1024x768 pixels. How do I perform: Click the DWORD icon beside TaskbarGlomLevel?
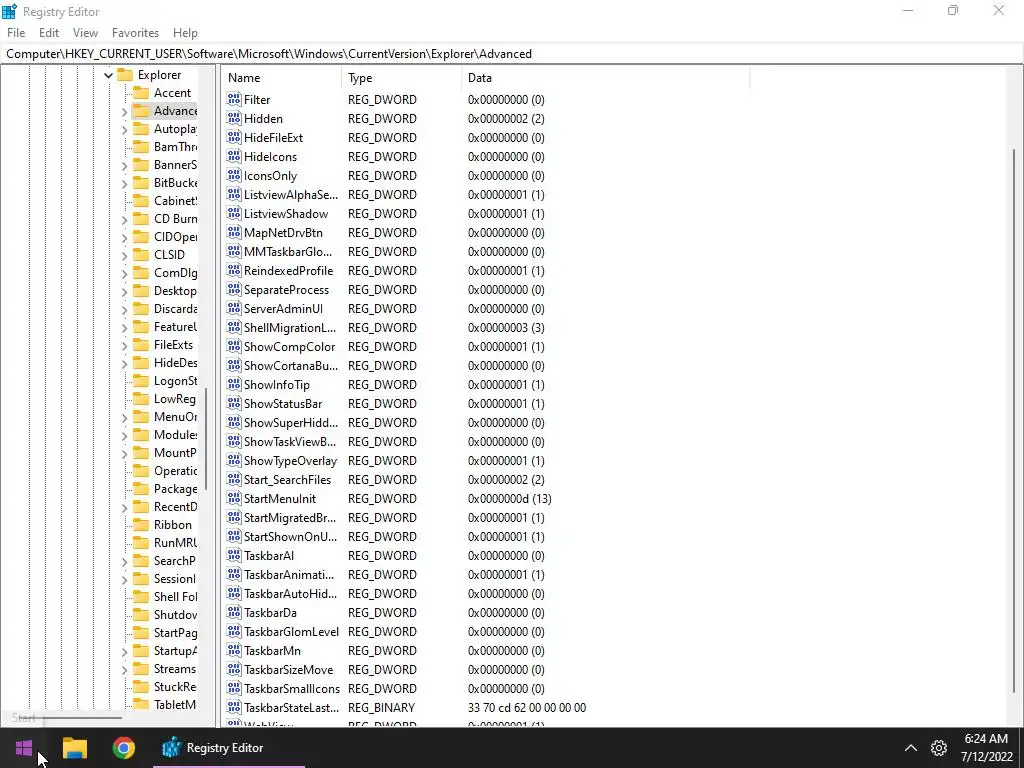[234, 632]
